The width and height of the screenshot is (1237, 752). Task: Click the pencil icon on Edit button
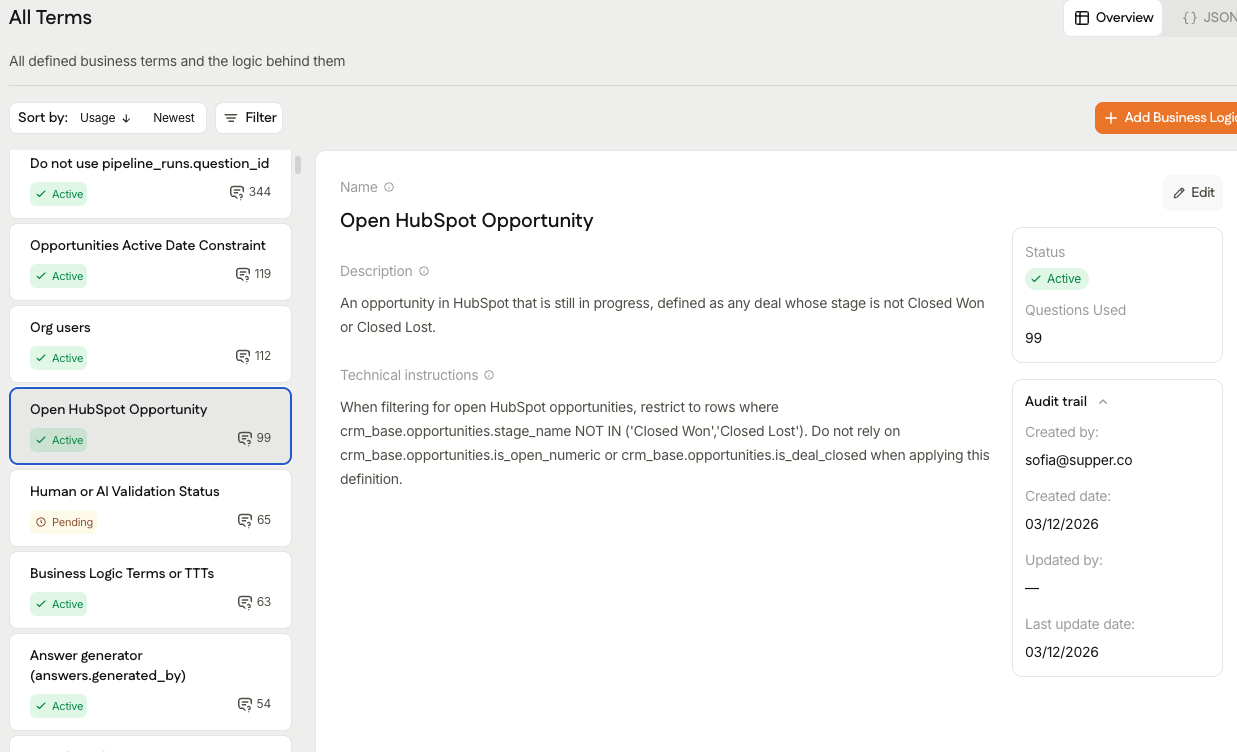(x=1179, y=193)
